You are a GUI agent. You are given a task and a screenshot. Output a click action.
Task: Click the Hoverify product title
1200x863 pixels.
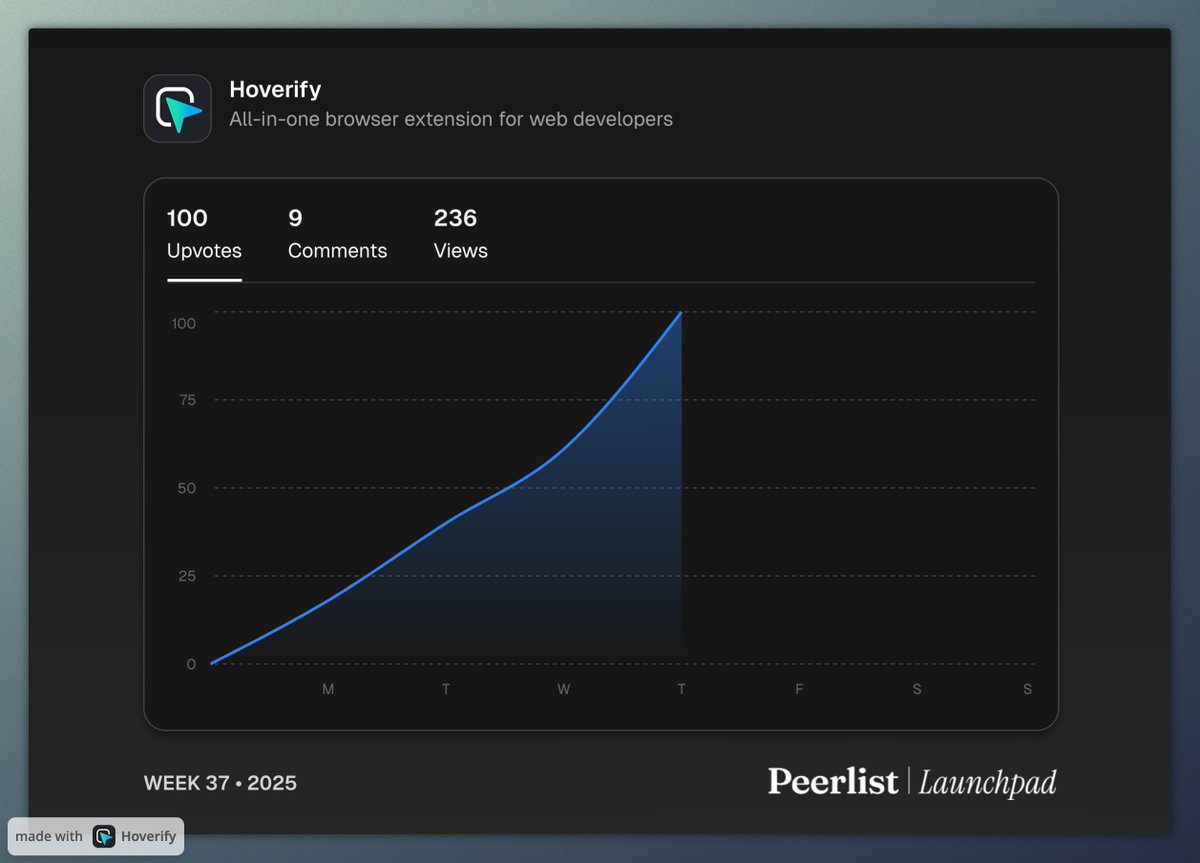pyautogui.click(x=275, y=89)
